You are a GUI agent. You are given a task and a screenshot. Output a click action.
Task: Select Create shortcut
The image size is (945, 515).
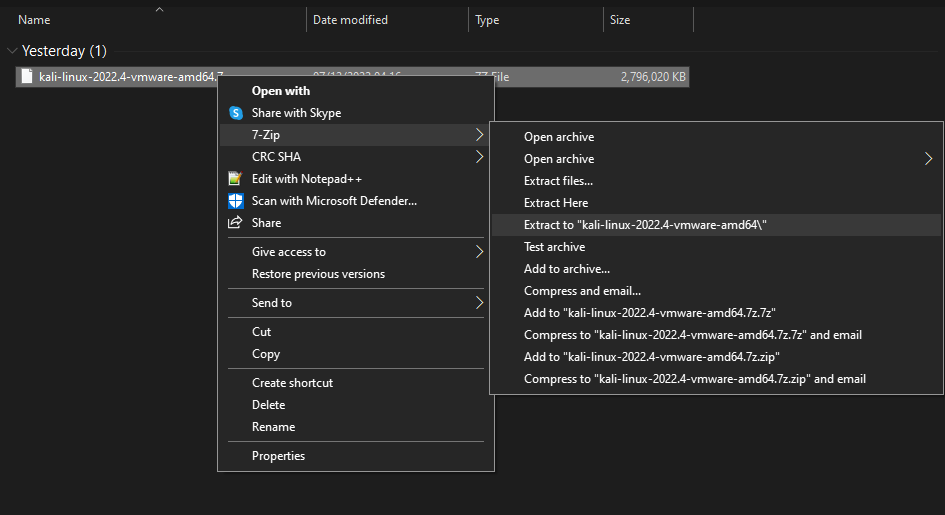point(356,383)
